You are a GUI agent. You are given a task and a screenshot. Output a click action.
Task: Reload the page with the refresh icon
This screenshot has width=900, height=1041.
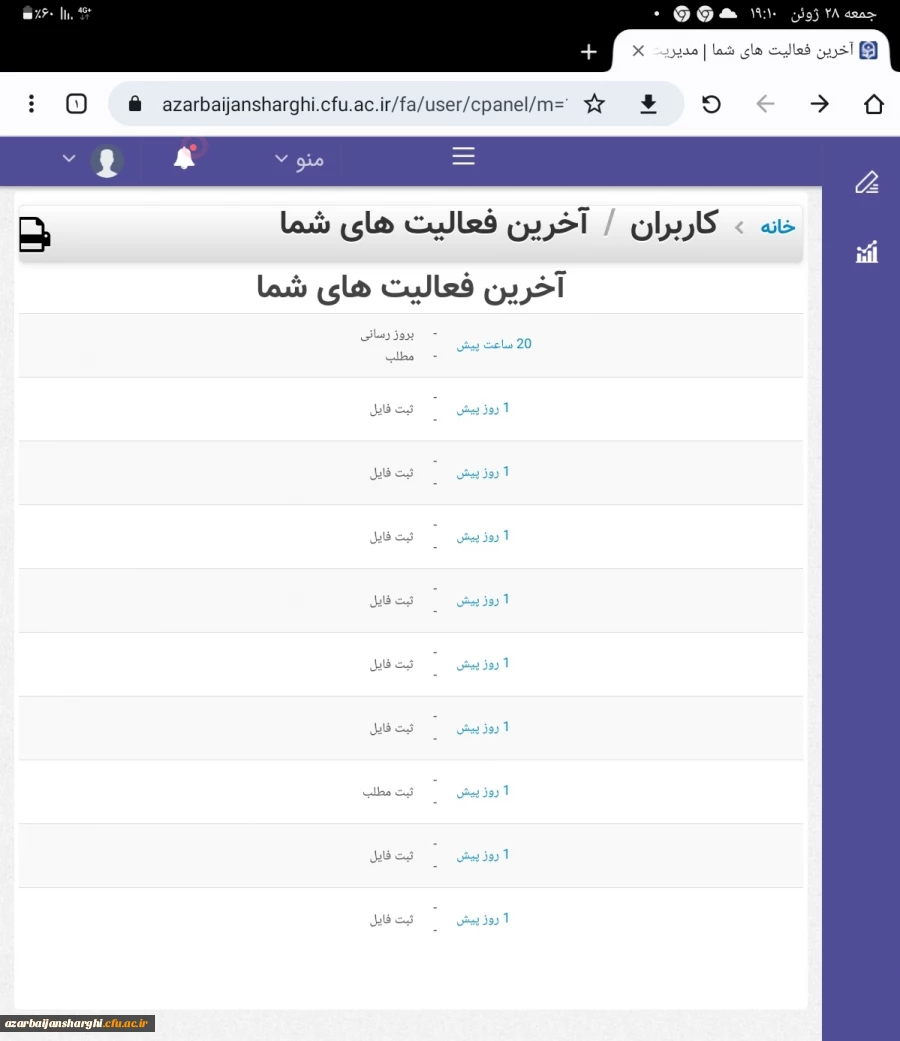pos(711,103)
